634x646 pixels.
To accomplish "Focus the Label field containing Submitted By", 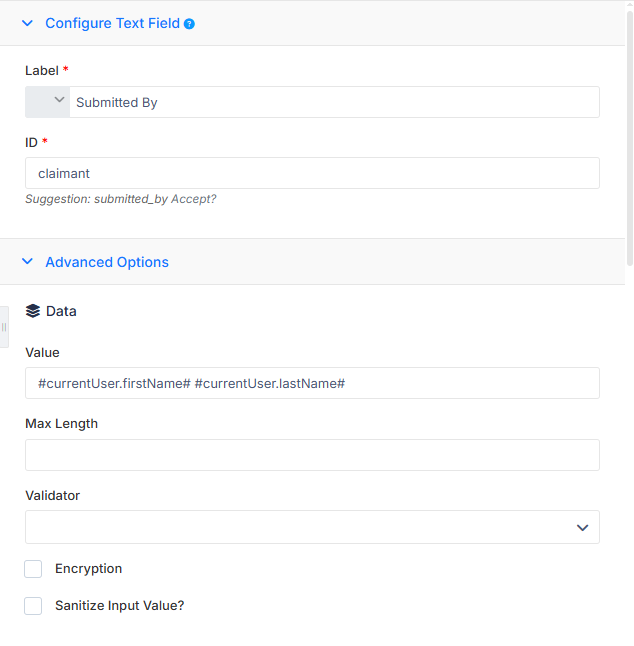I will point(335,102).
